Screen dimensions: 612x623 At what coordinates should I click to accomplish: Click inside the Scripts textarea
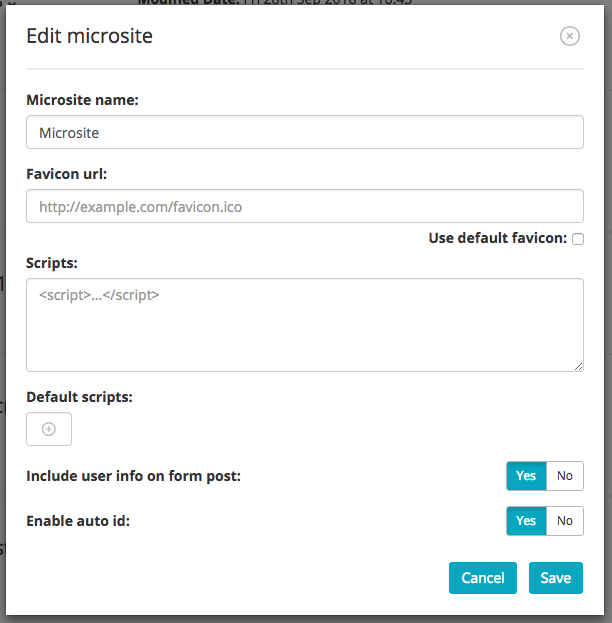coord(305,325)
